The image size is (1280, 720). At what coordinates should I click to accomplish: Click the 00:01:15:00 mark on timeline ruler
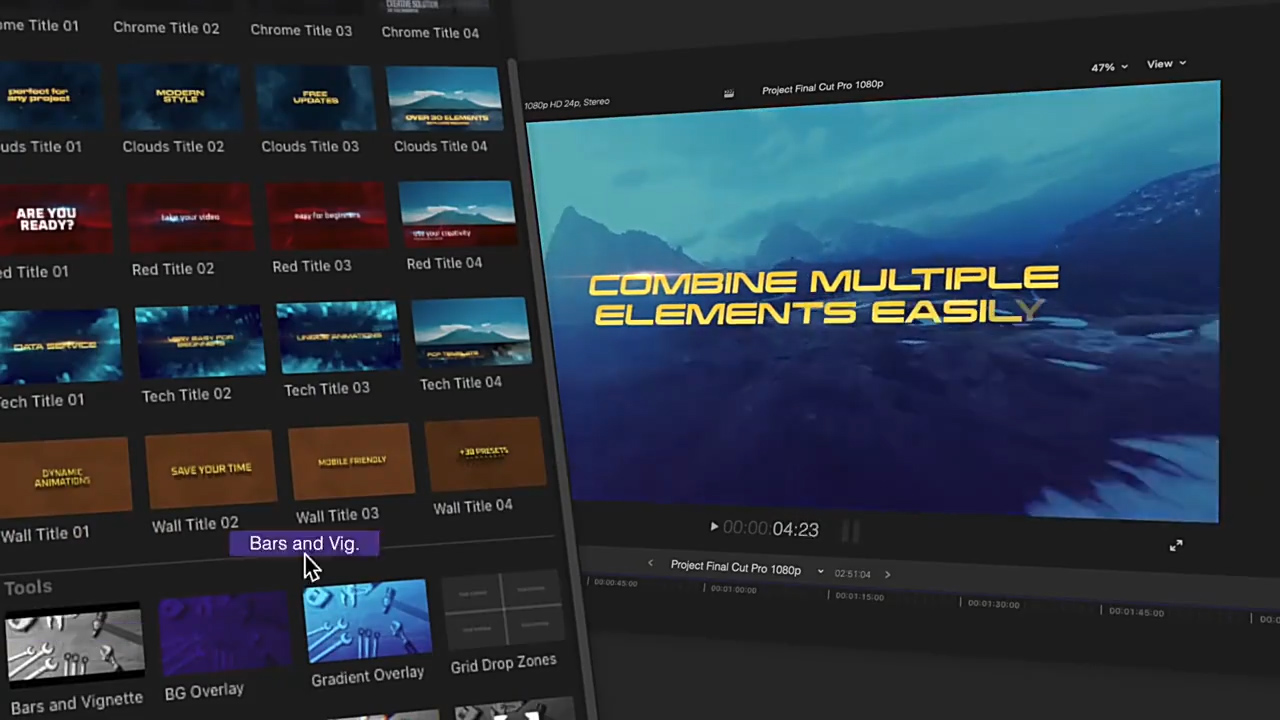858,596
